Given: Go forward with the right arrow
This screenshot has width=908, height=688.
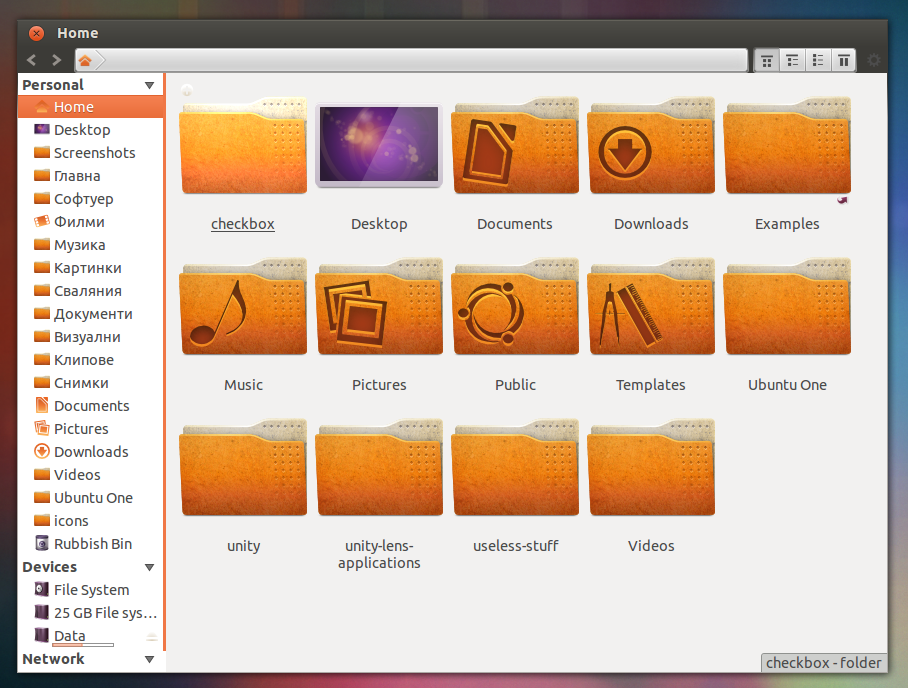Looking at the screenshot, I should click(x=56, y=61).
